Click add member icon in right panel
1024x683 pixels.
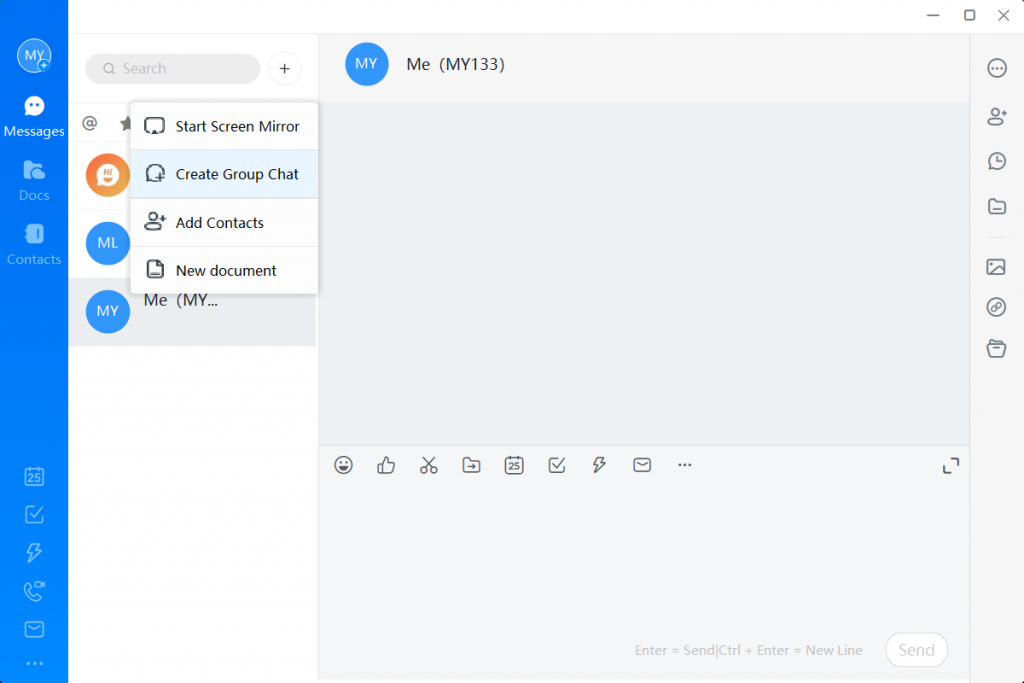pos(996,116)
